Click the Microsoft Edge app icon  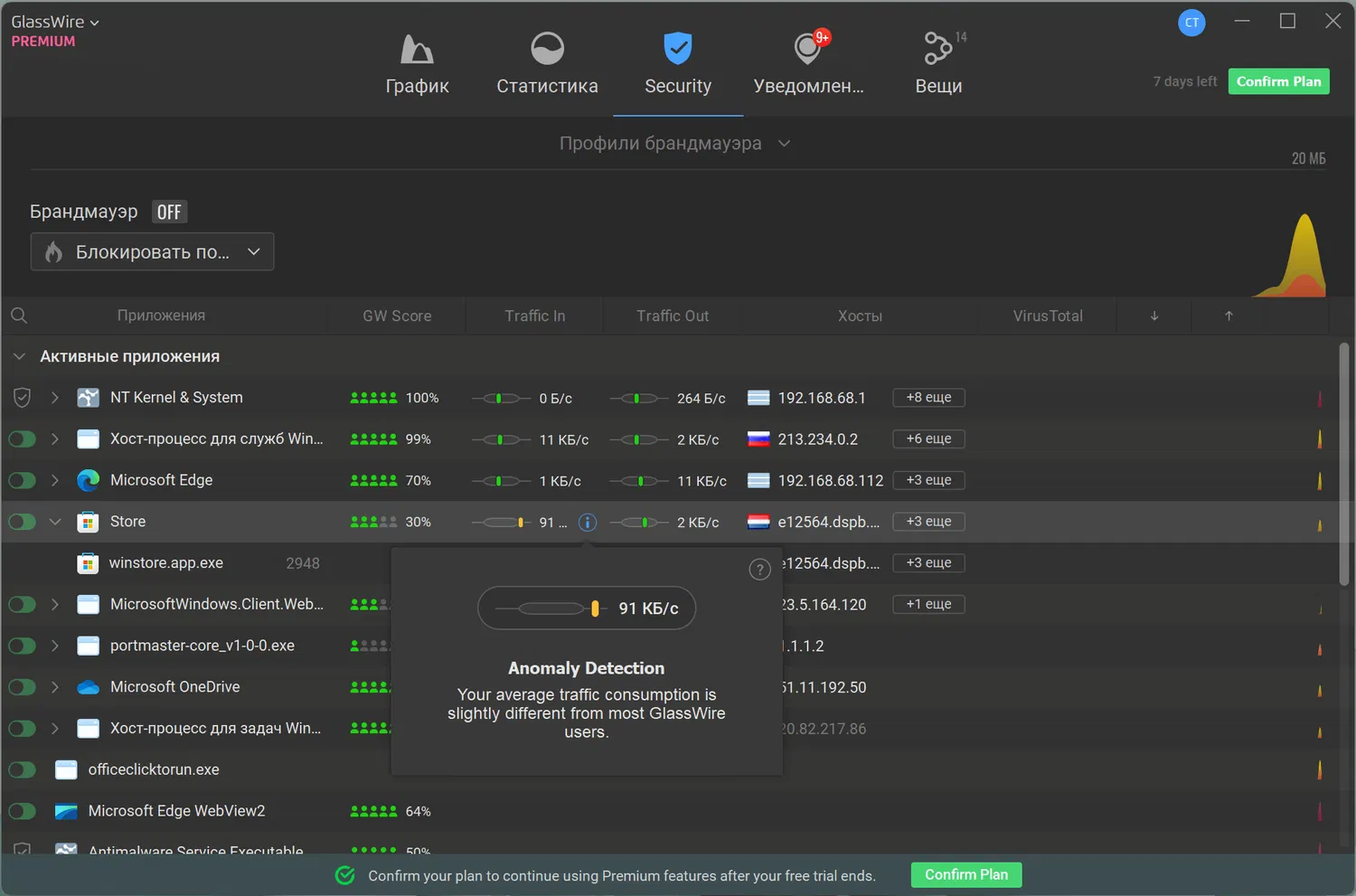(88, 480)
